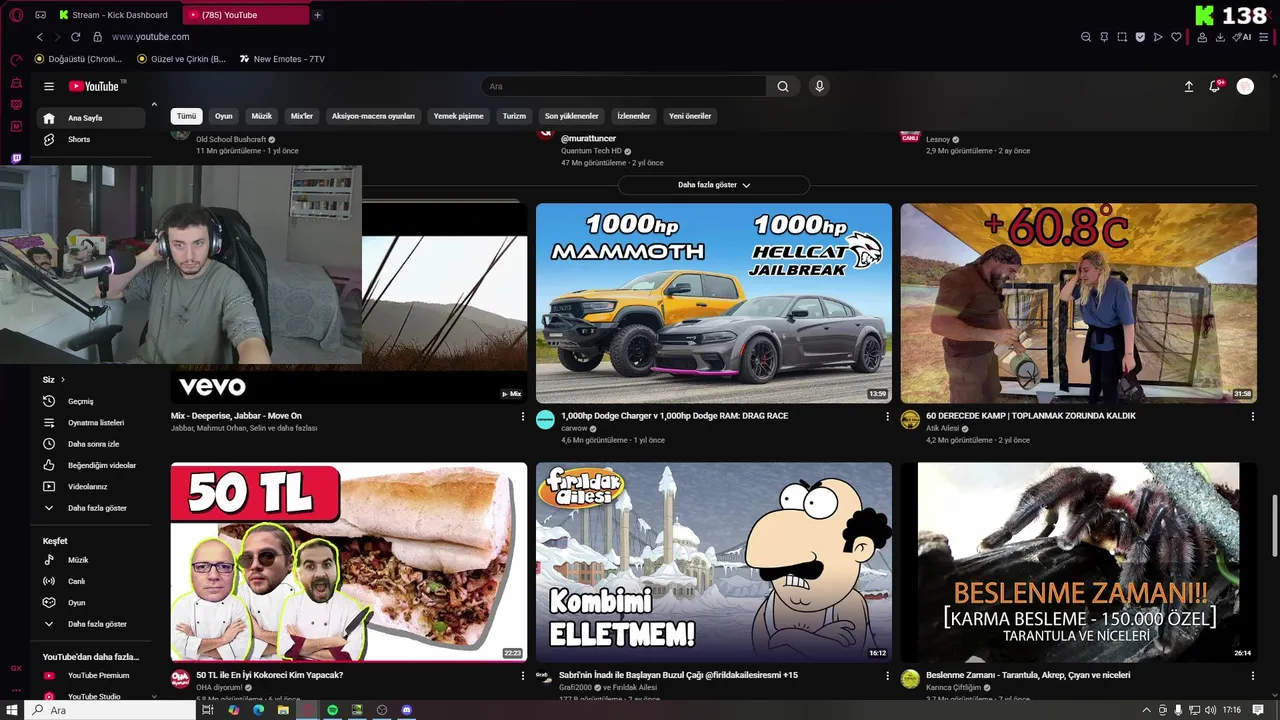The width and height of the screenshot is (1280, 720).
Task: Open the account avatar menu
Action: 1245,86
